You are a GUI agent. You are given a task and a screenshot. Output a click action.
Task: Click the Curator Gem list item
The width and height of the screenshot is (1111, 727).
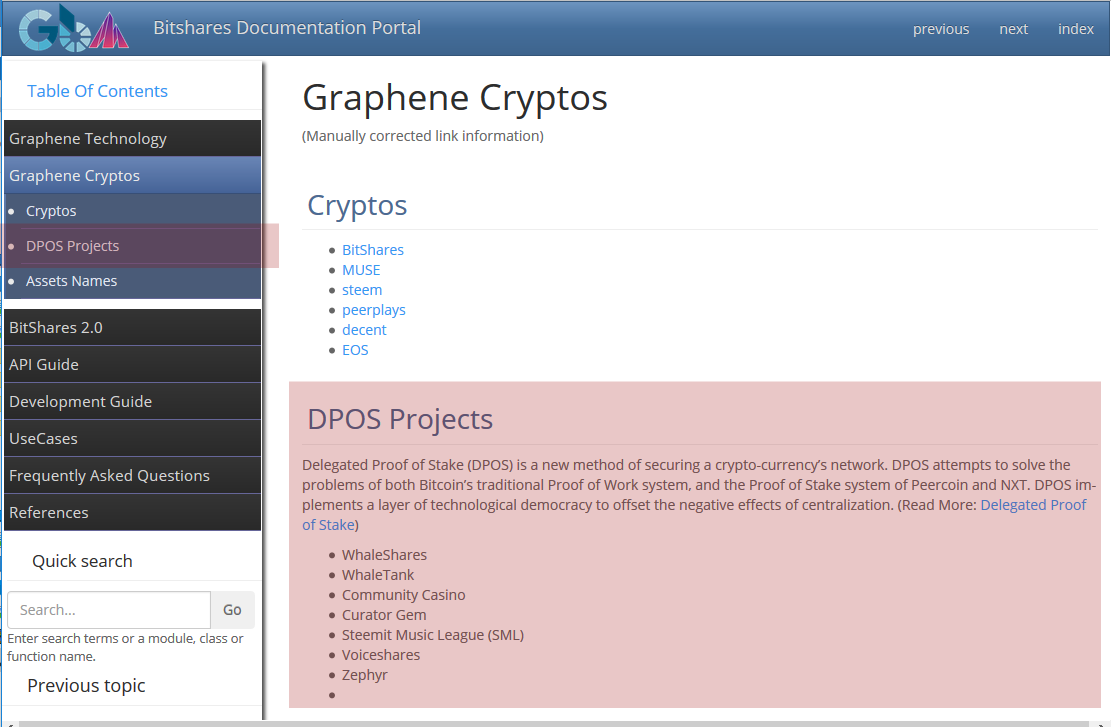click(x=384, y=614)
